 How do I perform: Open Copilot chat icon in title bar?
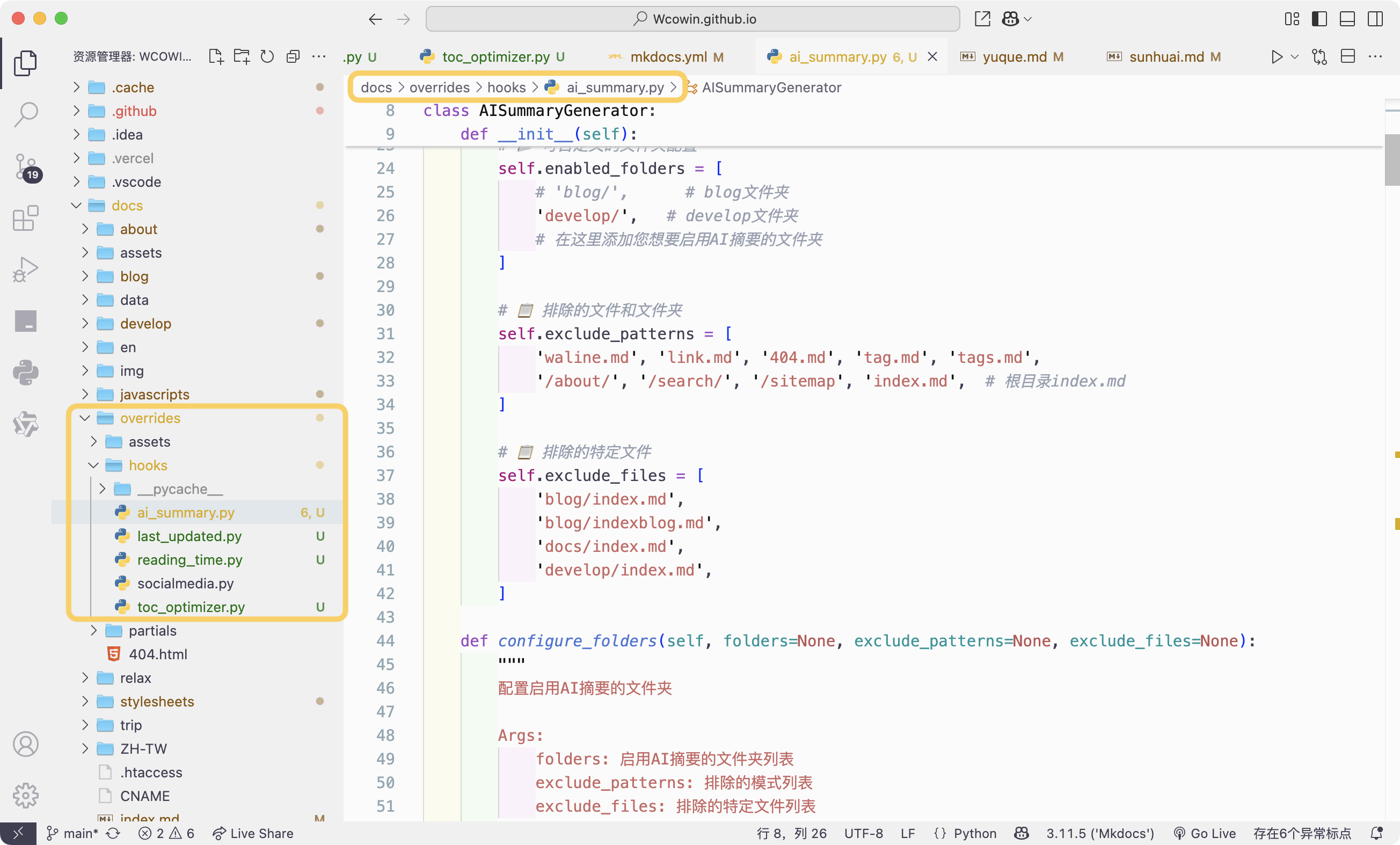[1010, 19]
